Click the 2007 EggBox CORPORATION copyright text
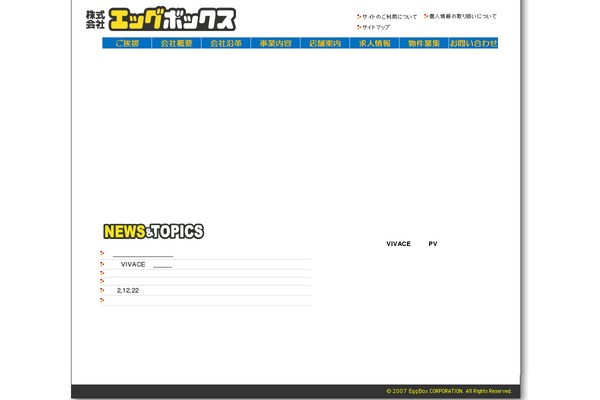600x400 pixels. 449,391
